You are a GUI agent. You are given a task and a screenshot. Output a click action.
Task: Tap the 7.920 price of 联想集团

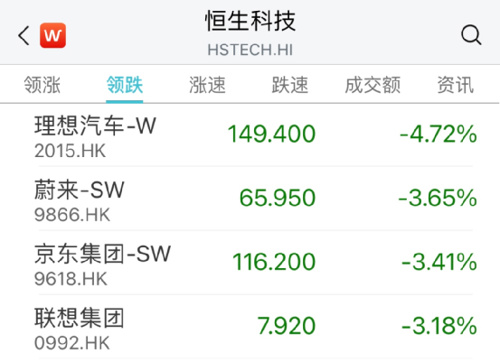click(286, 326)
